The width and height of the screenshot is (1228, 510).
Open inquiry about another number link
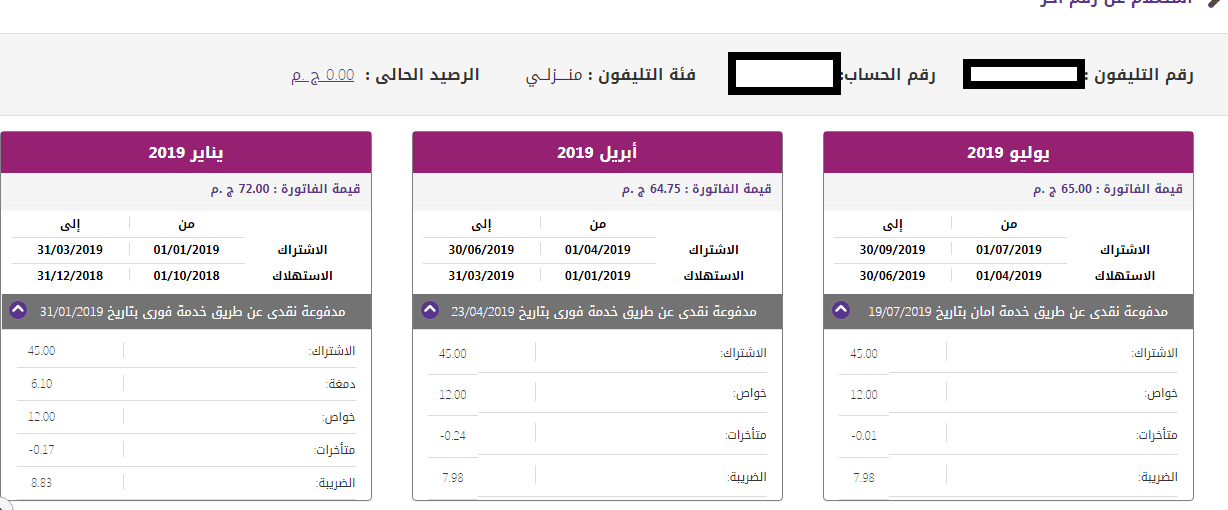[x=1118, y=3]
